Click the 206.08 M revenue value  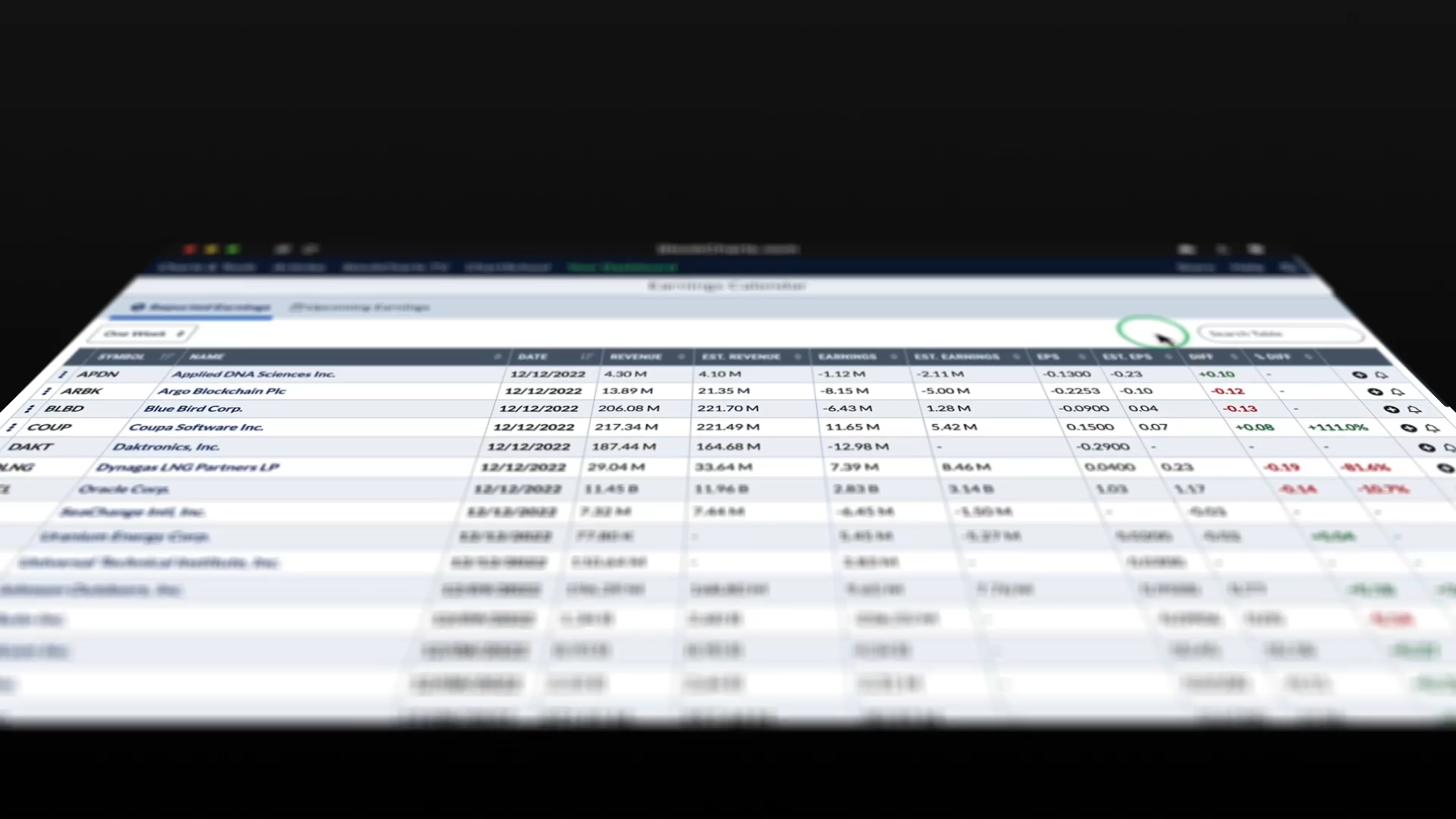point(629,409)
